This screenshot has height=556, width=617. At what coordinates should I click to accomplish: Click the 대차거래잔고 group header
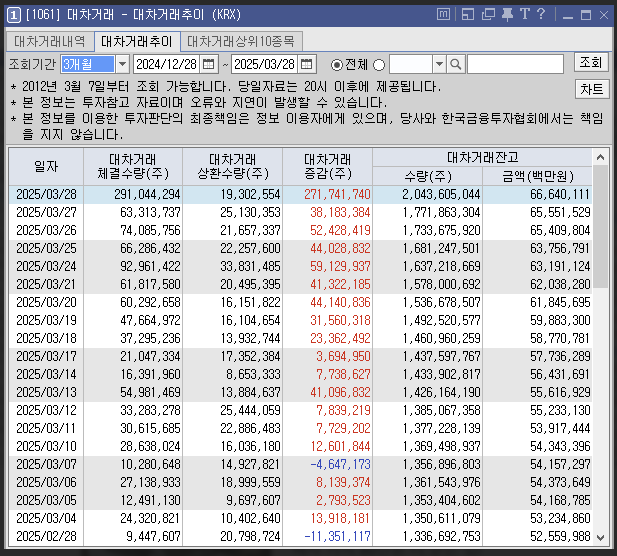tap(482, 158)
